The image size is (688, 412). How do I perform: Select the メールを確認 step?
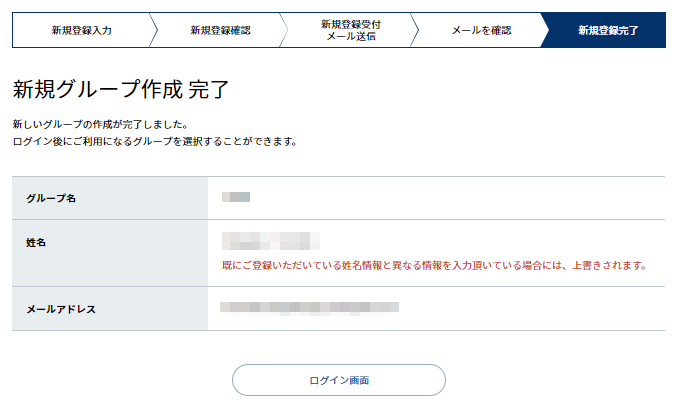(x=481, y=30)
